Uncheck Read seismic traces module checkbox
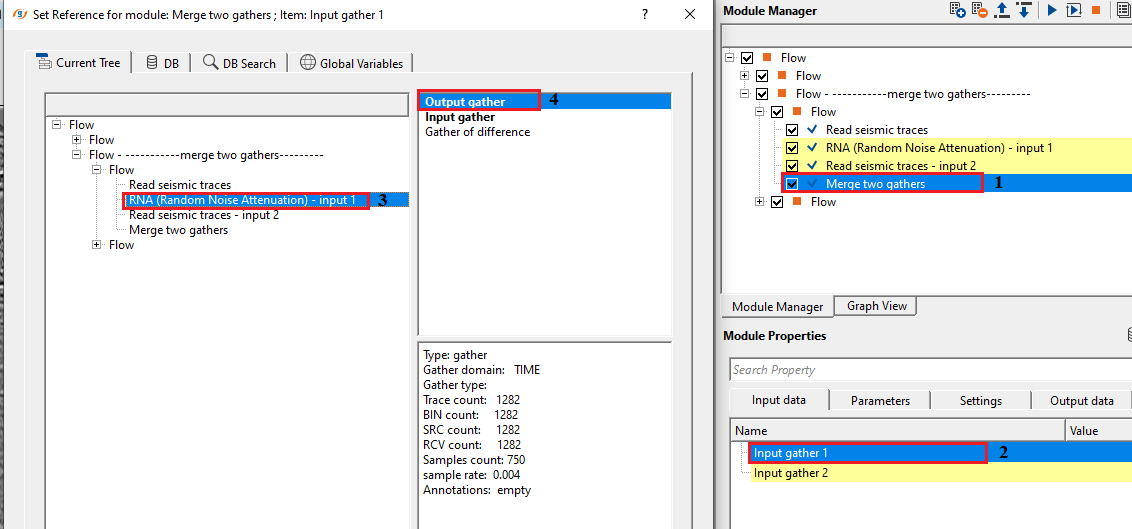Image resolution: width=1132 pixels, height=529 pixels. pos(792,130)
